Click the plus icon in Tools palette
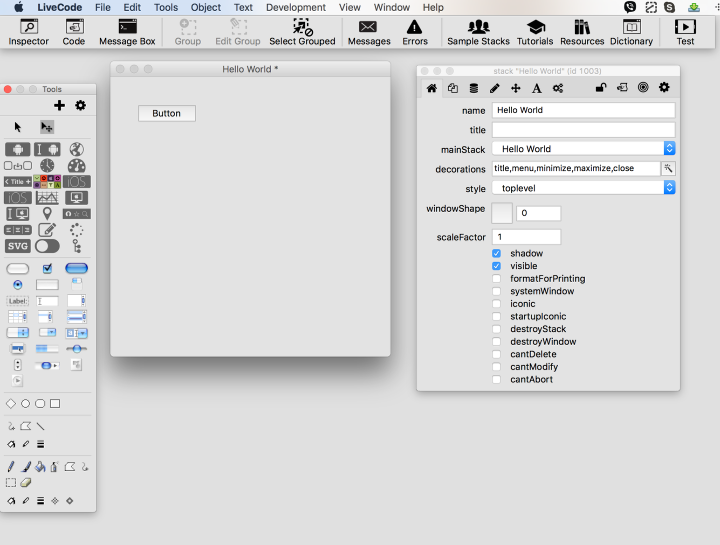The image size is (720, 545). tap(59, 106)
